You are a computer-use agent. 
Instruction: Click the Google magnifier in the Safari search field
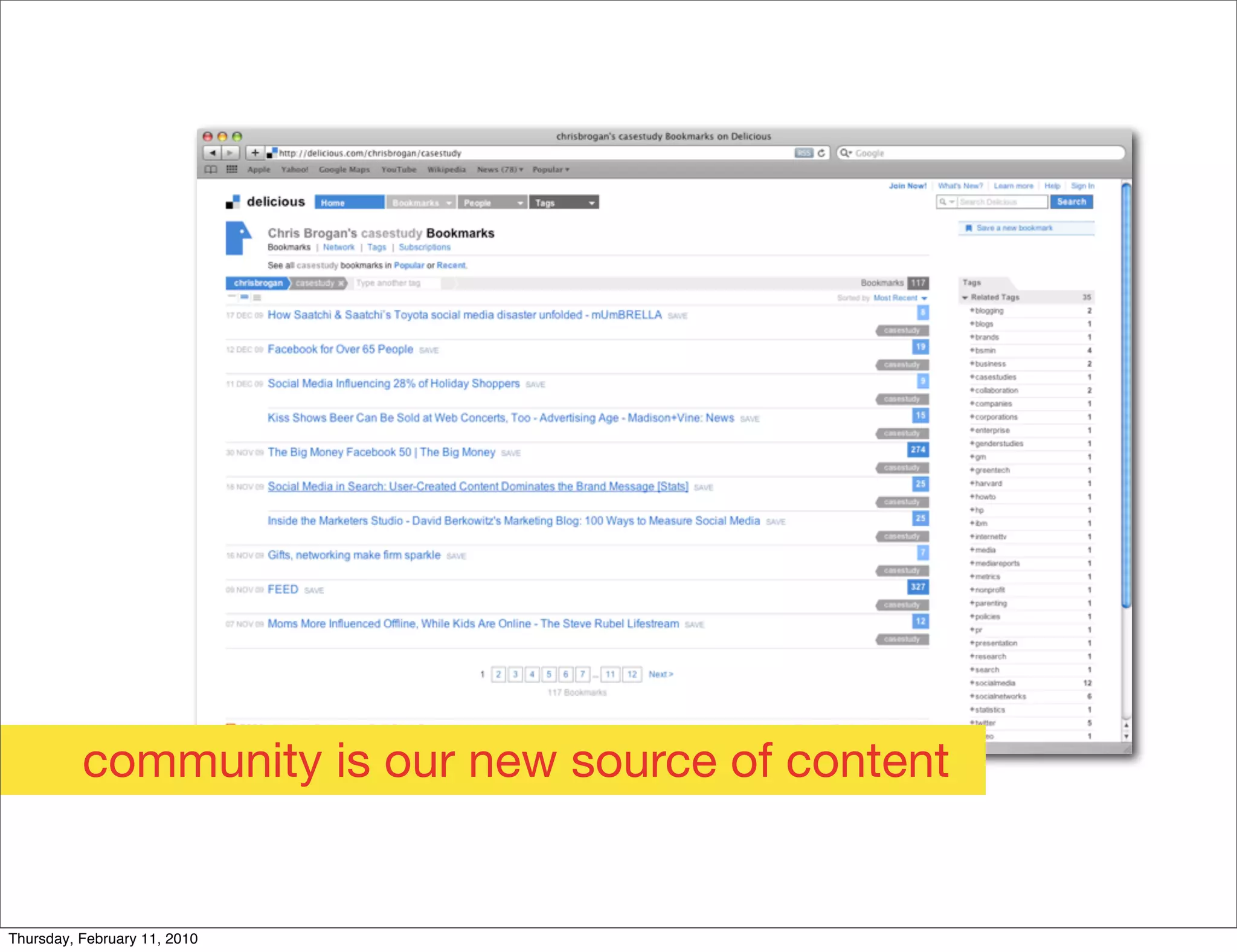point(845,153)
